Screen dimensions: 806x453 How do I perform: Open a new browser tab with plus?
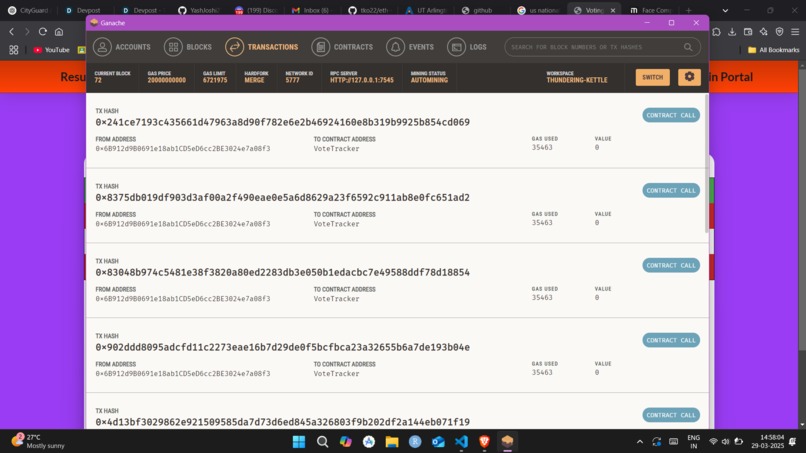(688, 10)
